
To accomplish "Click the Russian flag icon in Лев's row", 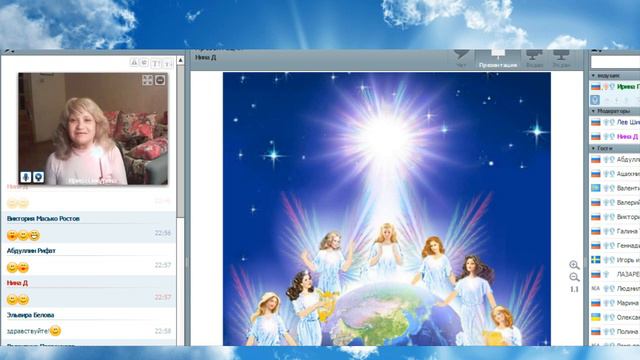I will (596, 122).
